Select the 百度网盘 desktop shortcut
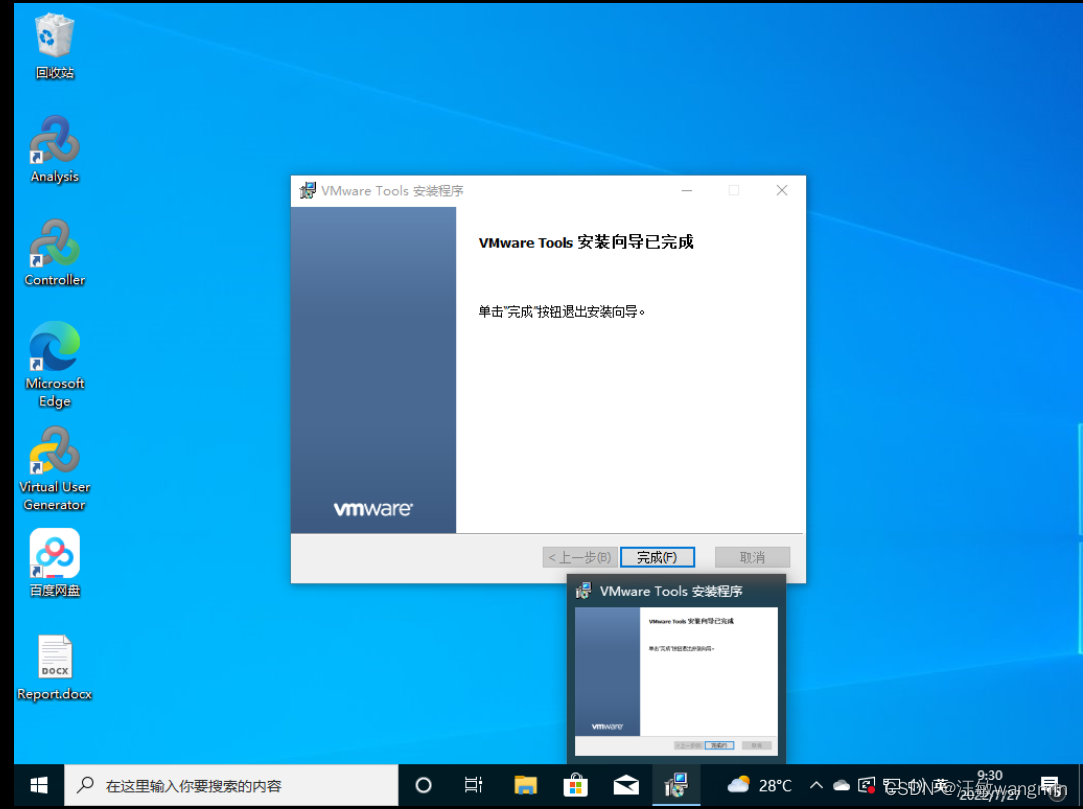This screenshot has height=809, width=1083. (x=55, y=563)
